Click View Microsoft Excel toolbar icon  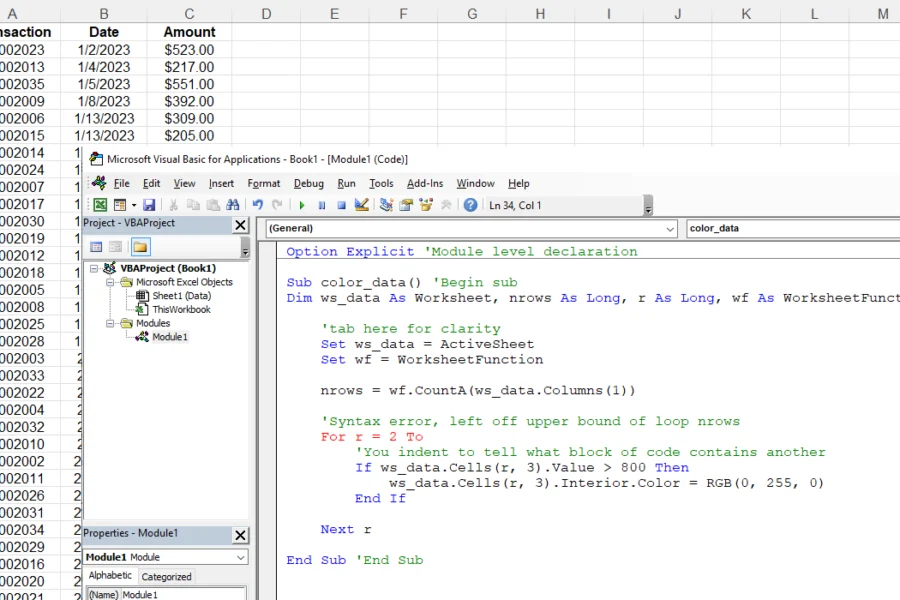[x=100, y=205]
